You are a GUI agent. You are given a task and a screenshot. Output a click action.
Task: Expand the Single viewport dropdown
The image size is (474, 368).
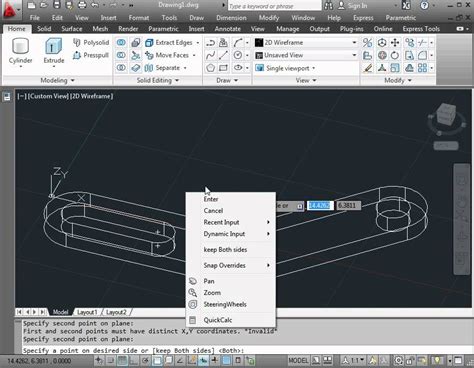(285, 68)
